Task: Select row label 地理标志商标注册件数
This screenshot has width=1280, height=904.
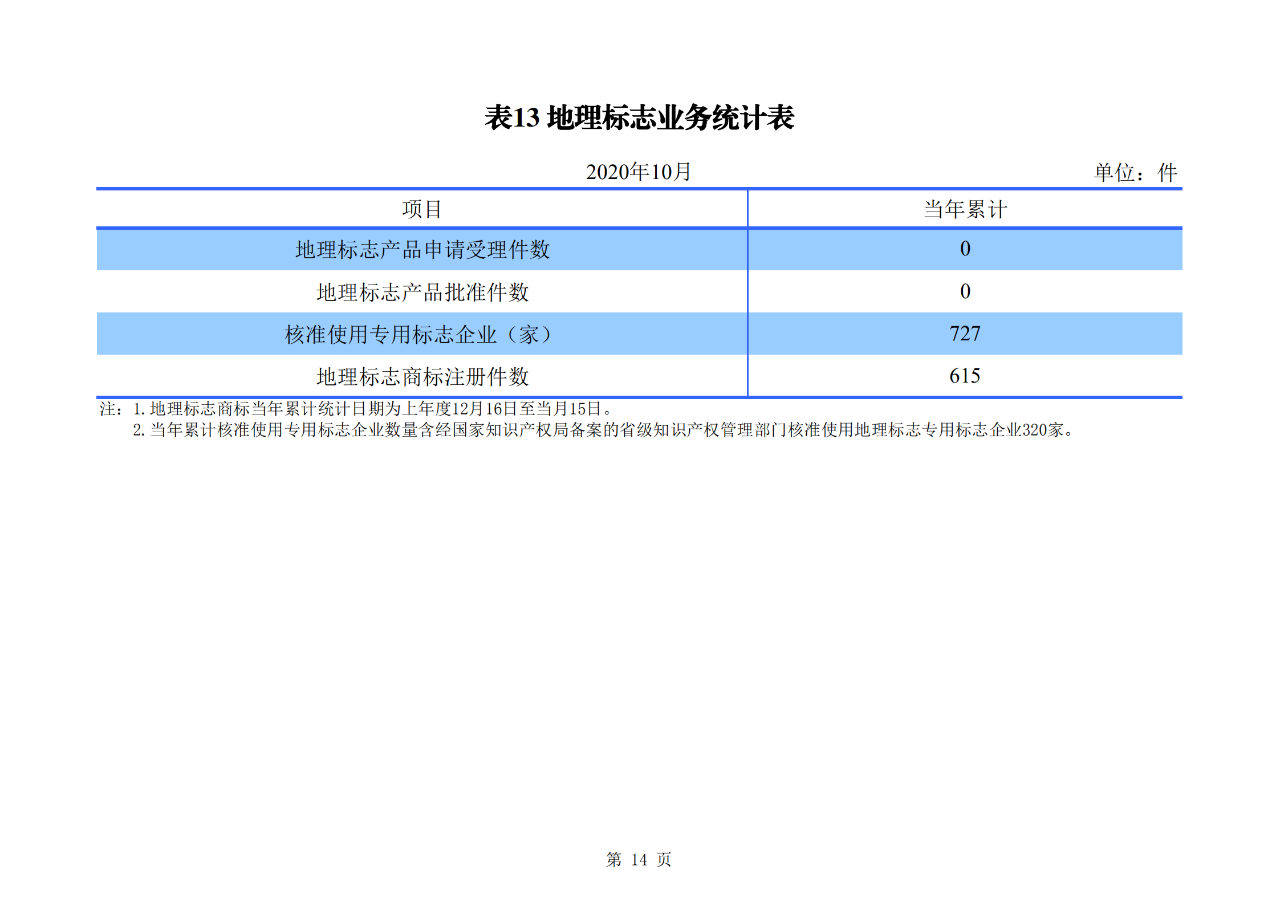Action: pos(422,377)
